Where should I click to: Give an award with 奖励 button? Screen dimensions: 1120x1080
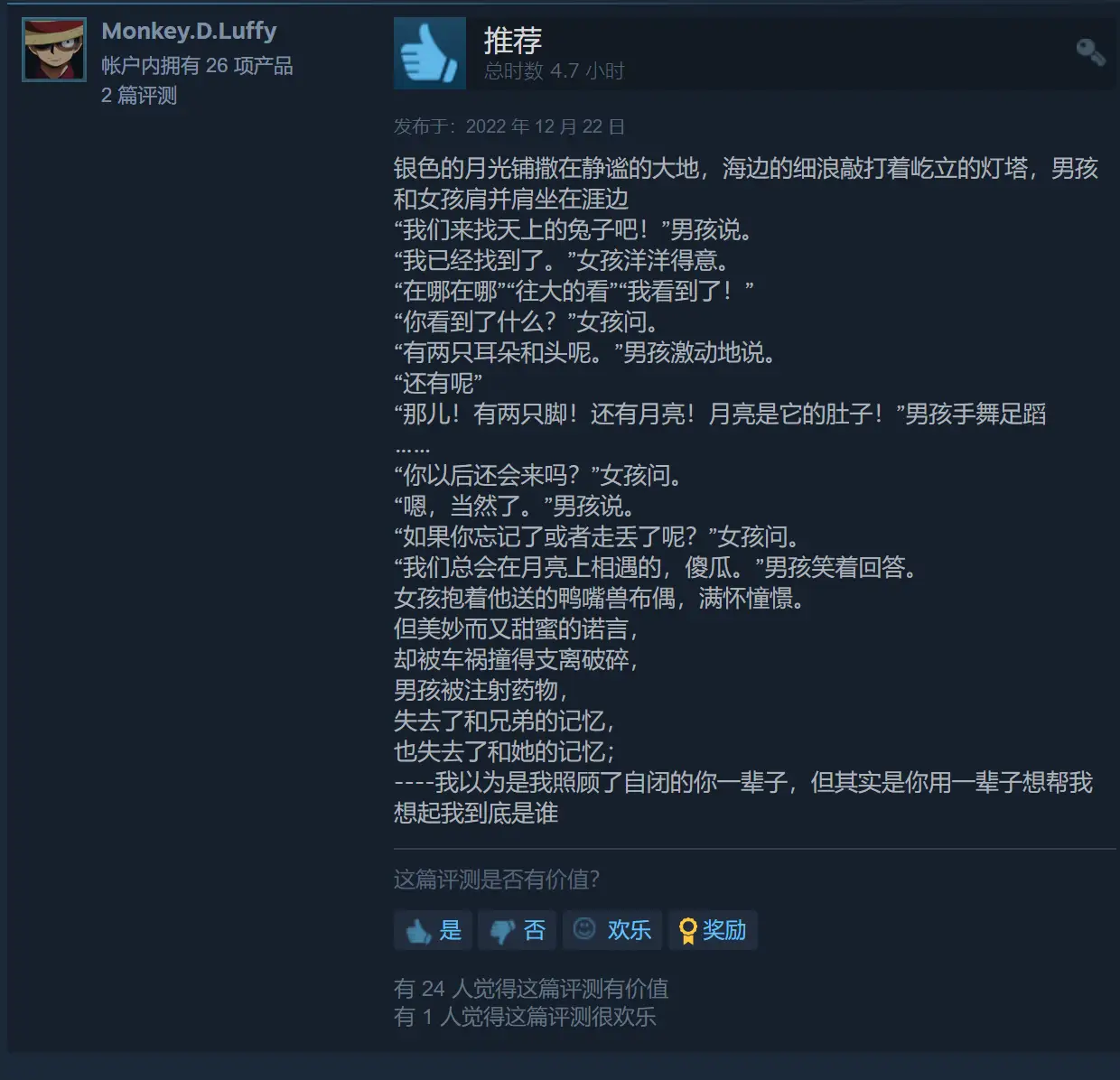(x=713, y=930)
